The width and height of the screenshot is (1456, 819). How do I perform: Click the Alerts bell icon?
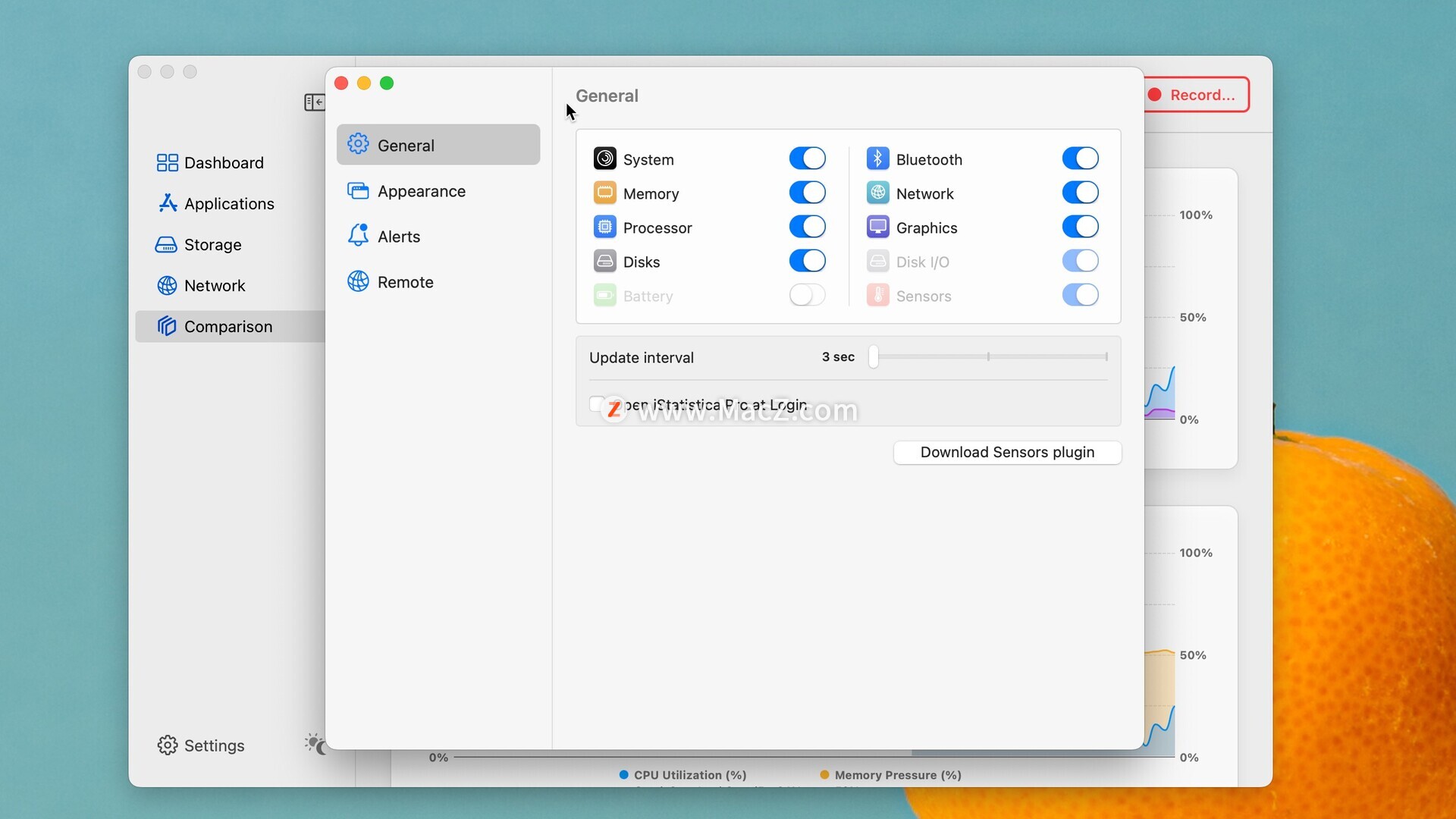[x=358, y=235]
